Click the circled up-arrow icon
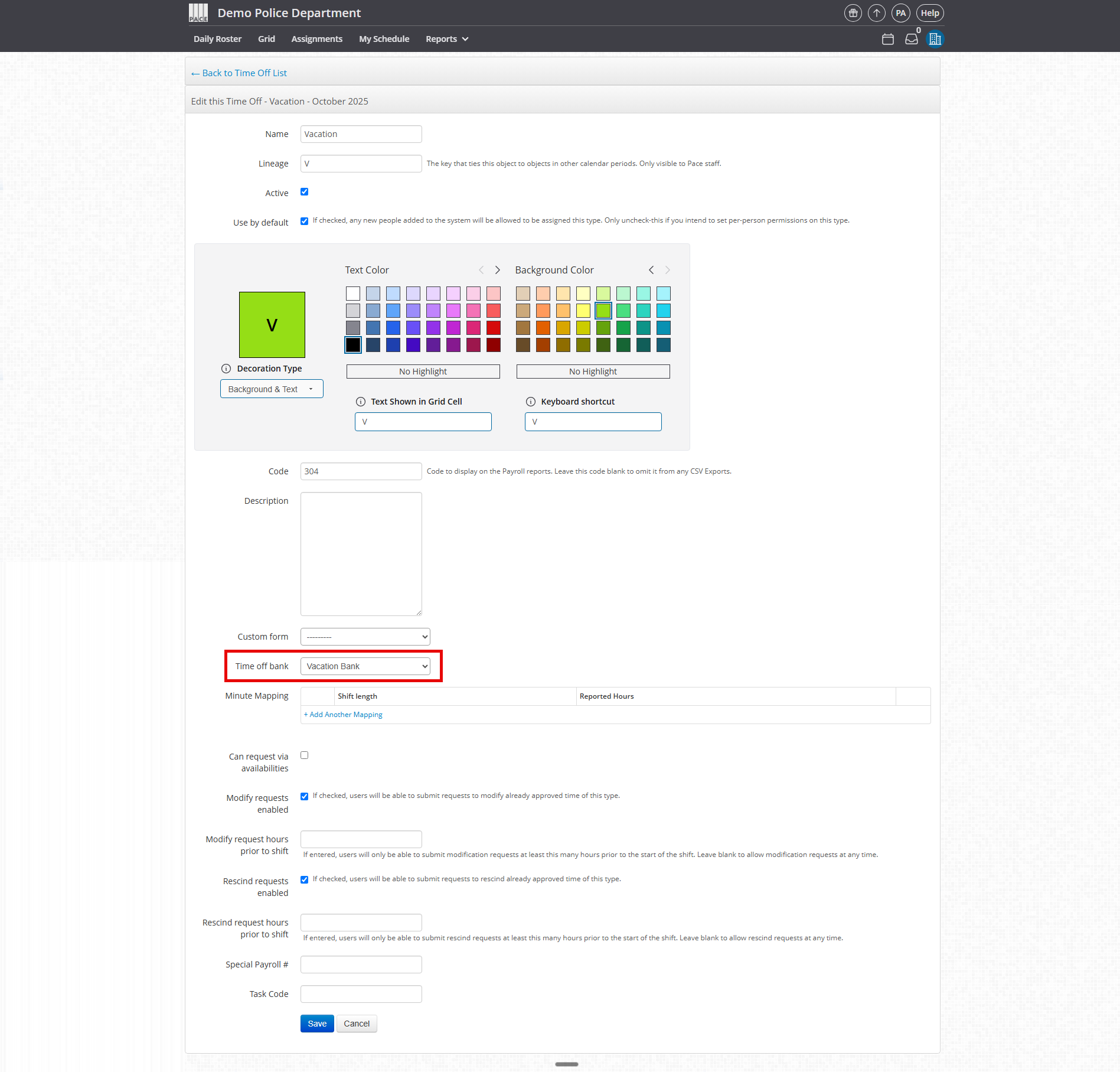The width and height of the screenshot is (1120, 1072). click(x=877, y=13)
